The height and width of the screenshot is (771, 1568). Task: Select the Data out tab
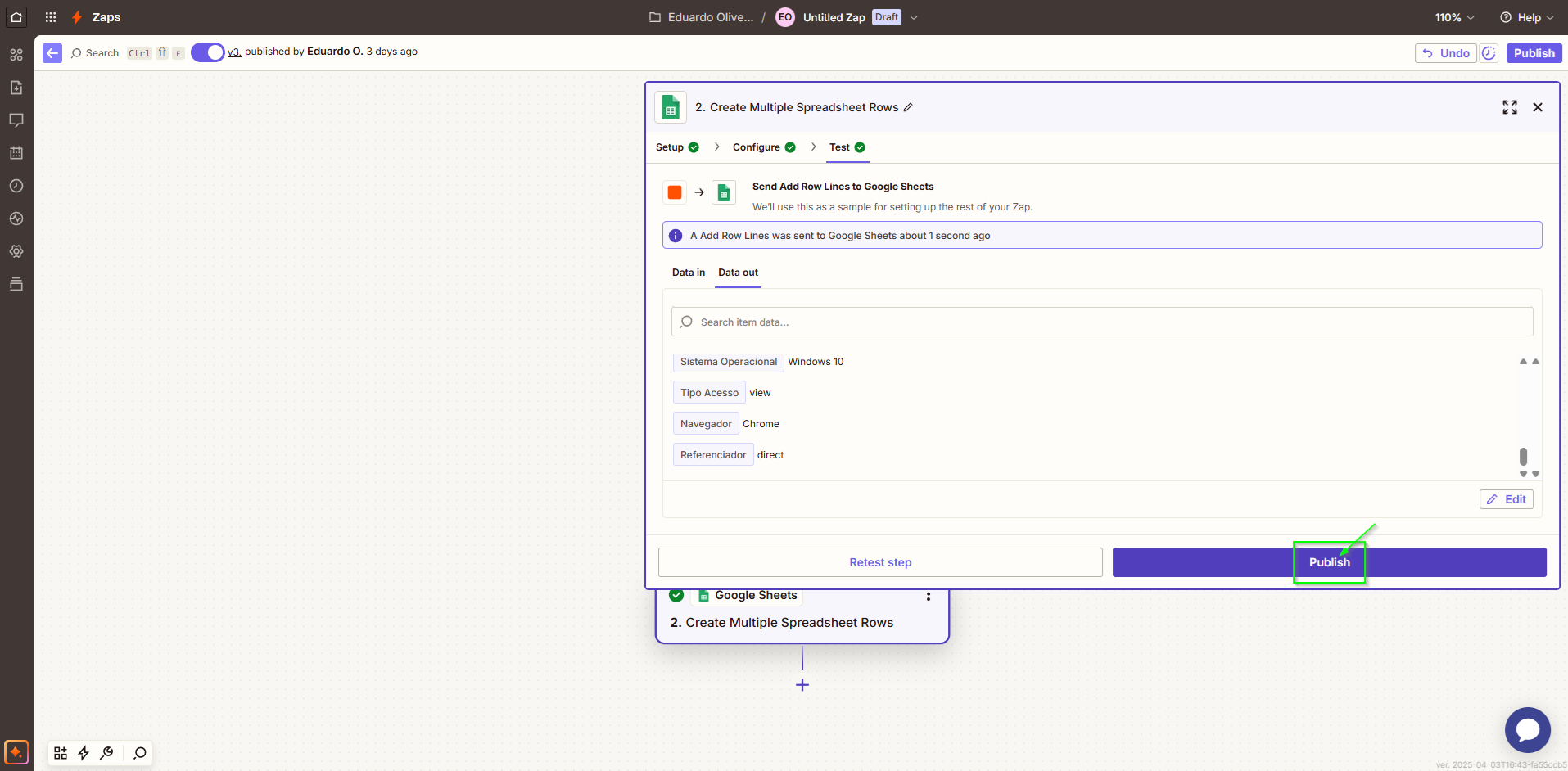point(739,273)
